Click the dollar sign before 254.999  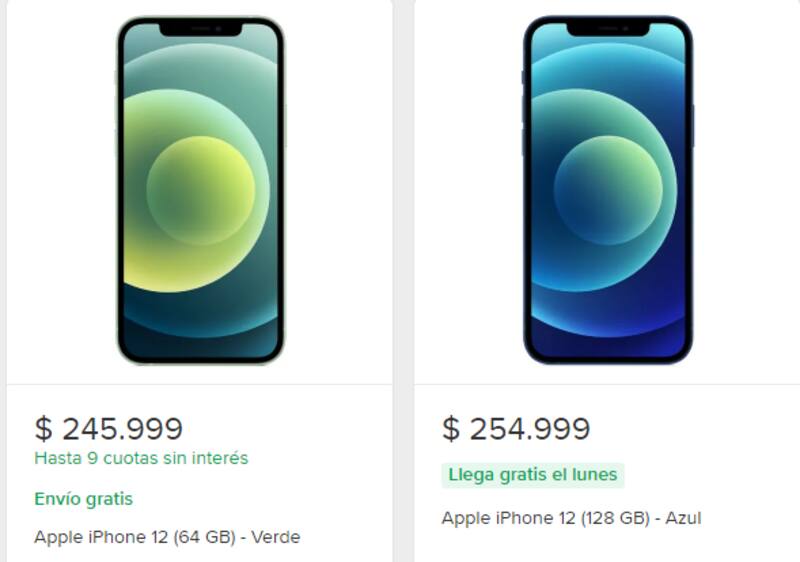point(451,429)
